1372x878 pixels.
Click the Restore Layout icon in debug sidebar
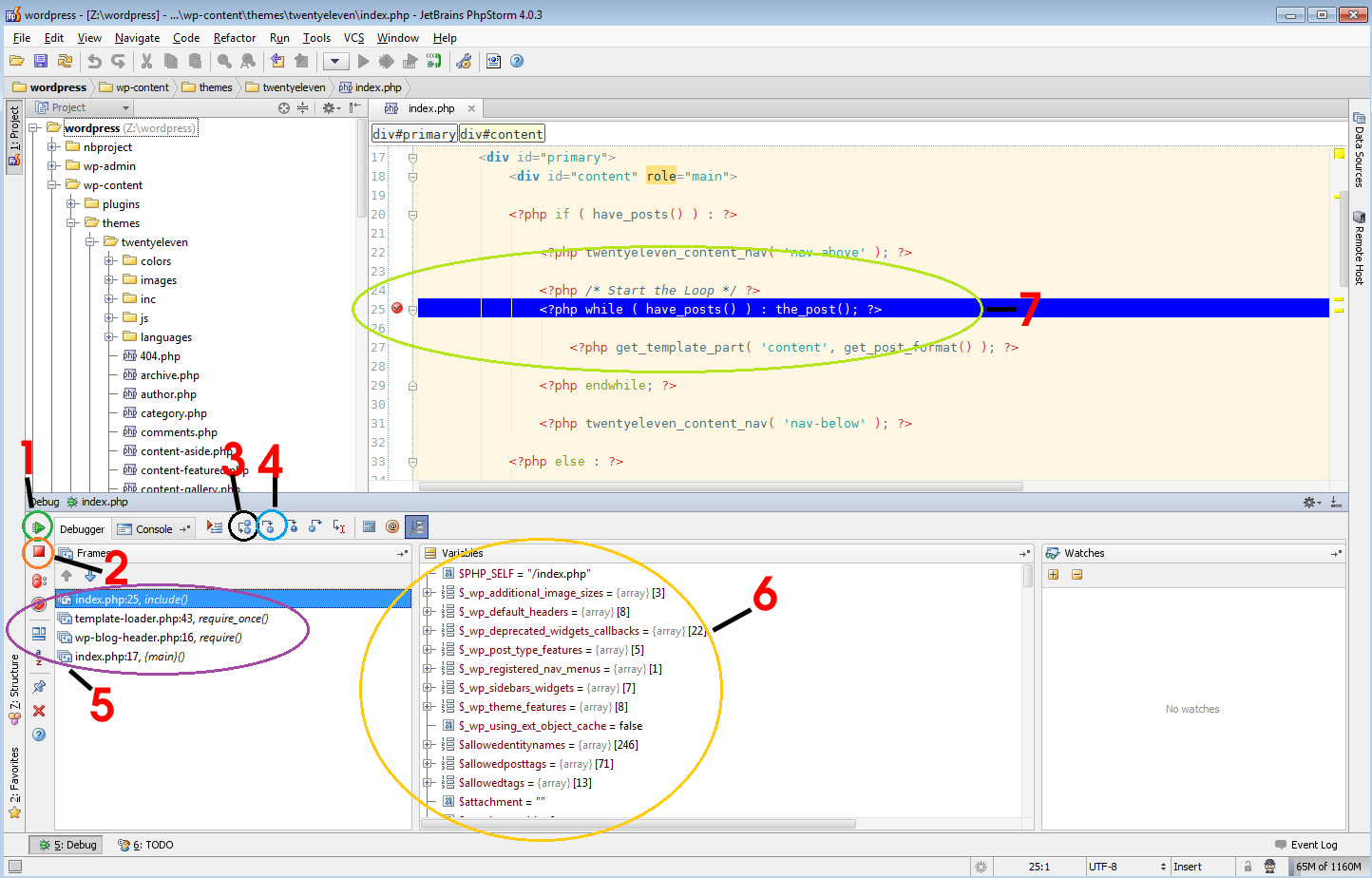[39, 633]
